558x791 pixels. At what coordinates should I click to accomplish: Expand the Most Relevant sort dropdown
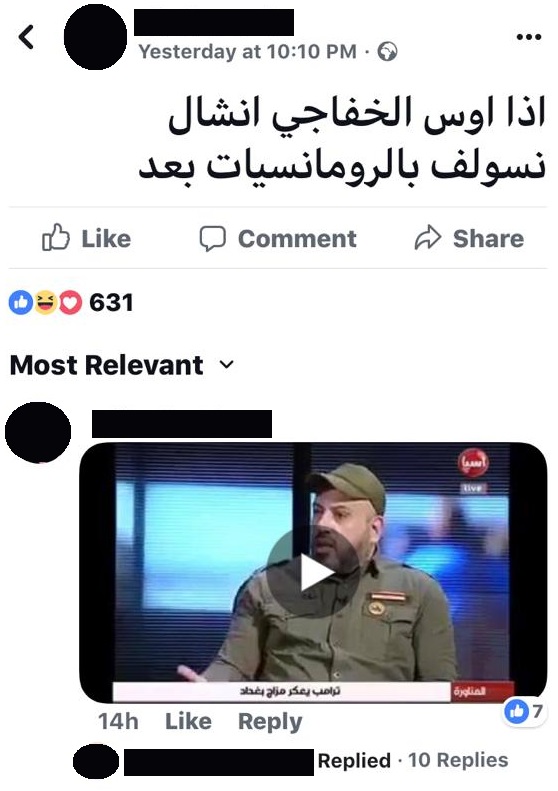click(x=122, y=365)
